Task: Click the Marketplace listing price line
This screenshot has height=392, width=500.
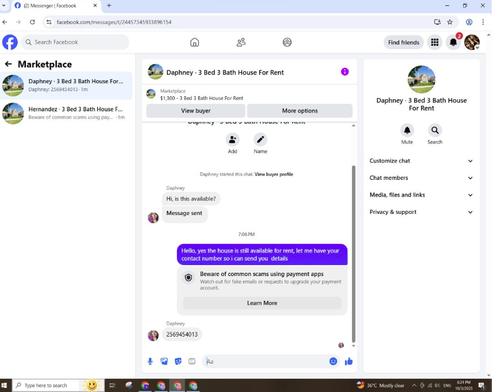Action: (x=202, y=98)
